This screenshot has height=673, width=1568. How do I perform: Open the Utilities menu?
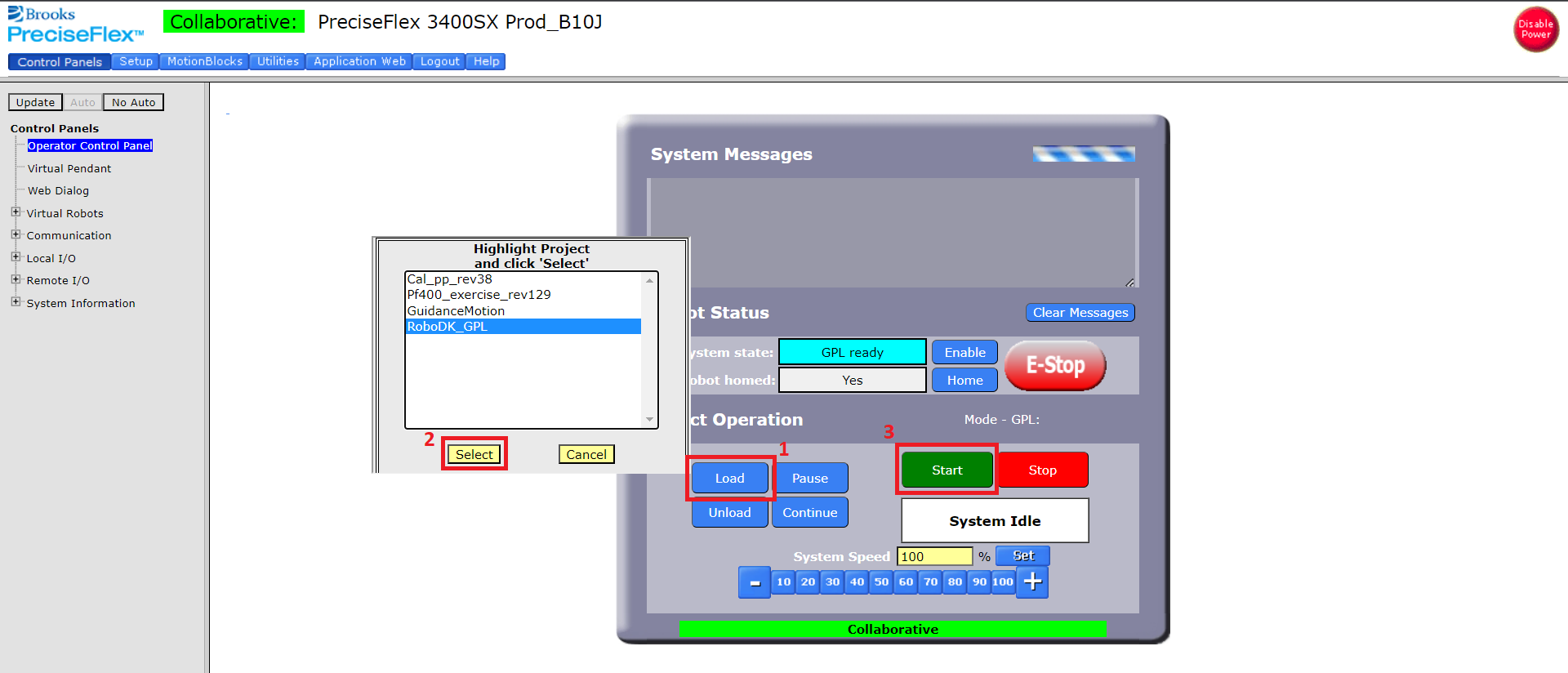pos(278,61)
